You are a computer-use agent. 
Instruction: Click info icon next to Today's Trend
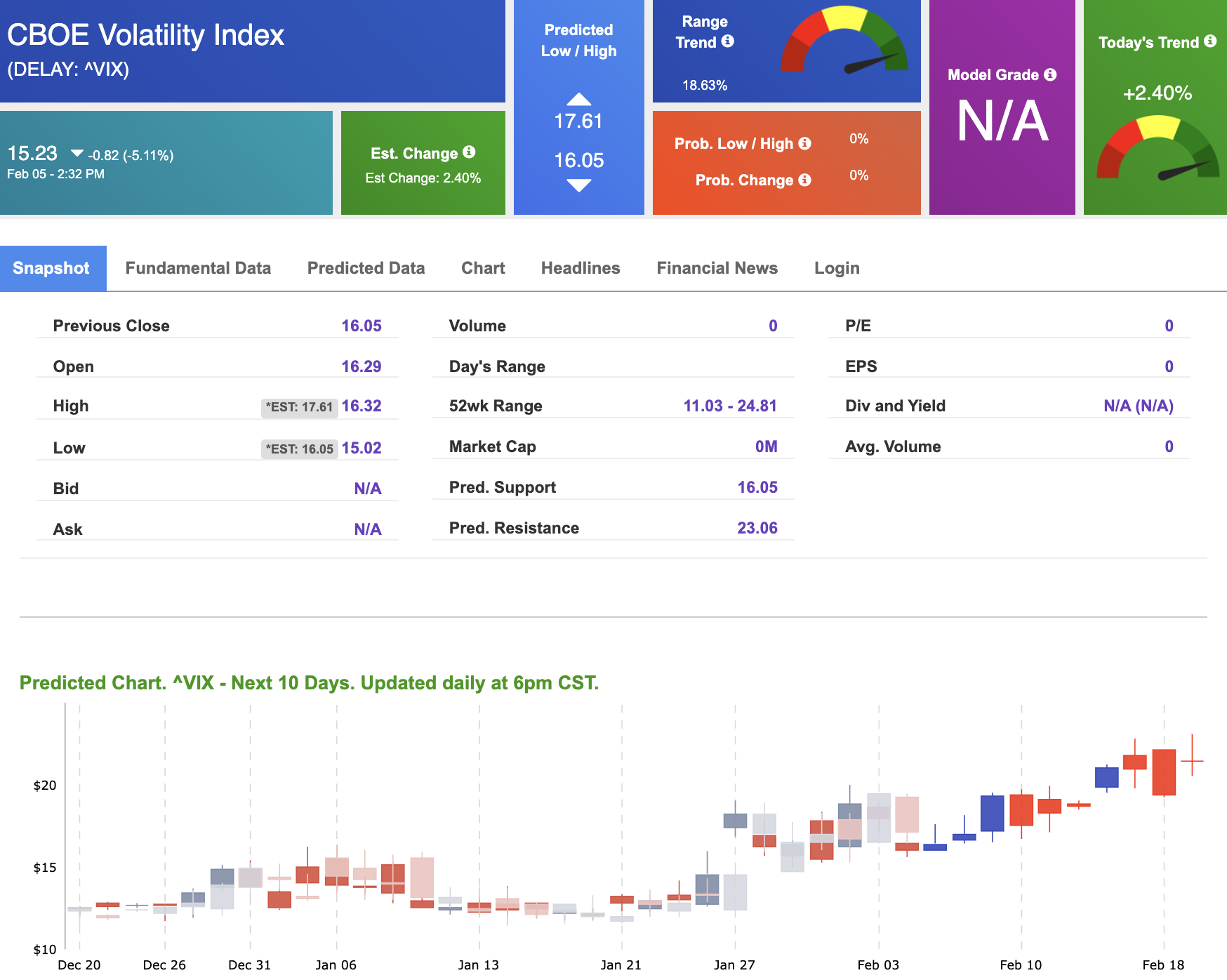pos(1210,41)
